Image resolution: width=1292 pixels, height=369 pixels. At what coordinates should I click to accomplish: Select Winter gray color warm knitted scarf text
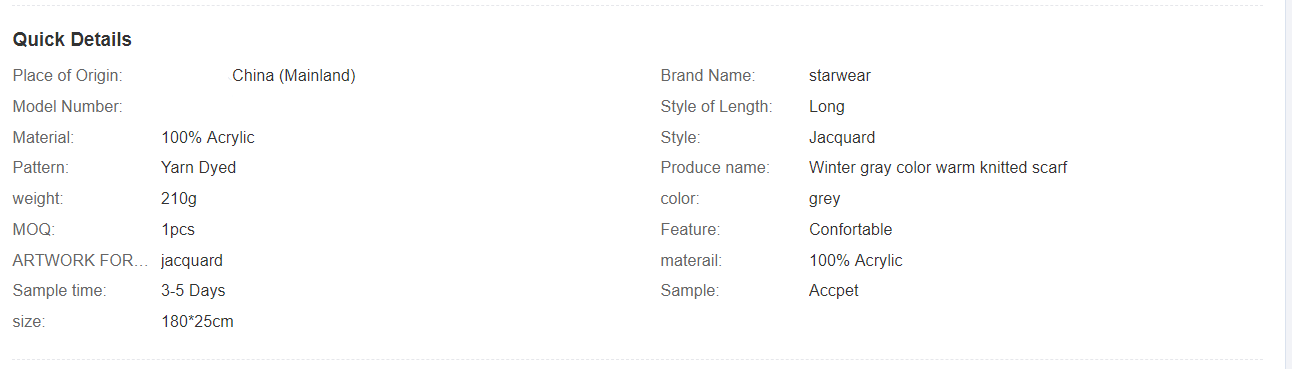point(938,168)
